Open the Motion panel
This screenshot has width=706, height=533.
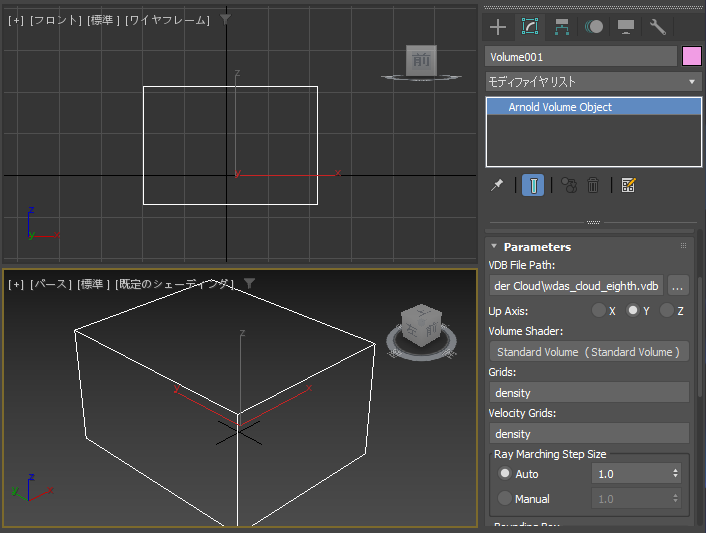tap(594, 27)
